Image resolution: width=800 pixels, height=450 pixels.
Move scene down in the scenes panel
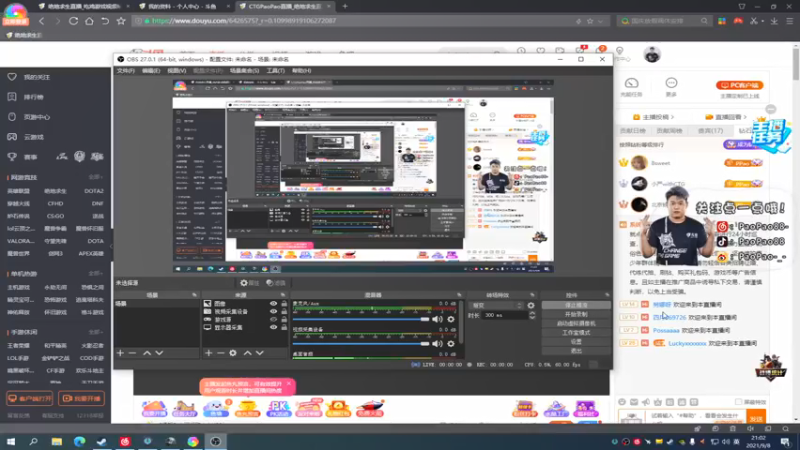(159, 353)
